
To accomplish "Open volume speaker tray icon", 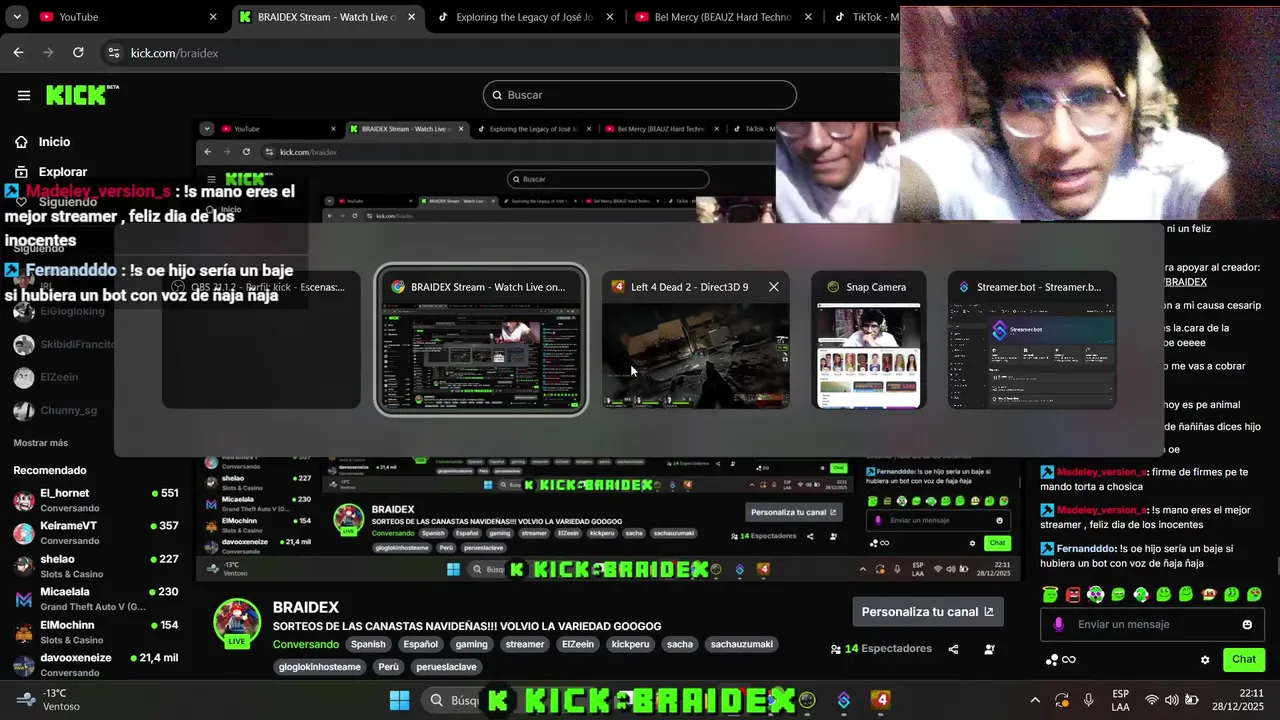I will (x=1171, y=700).
